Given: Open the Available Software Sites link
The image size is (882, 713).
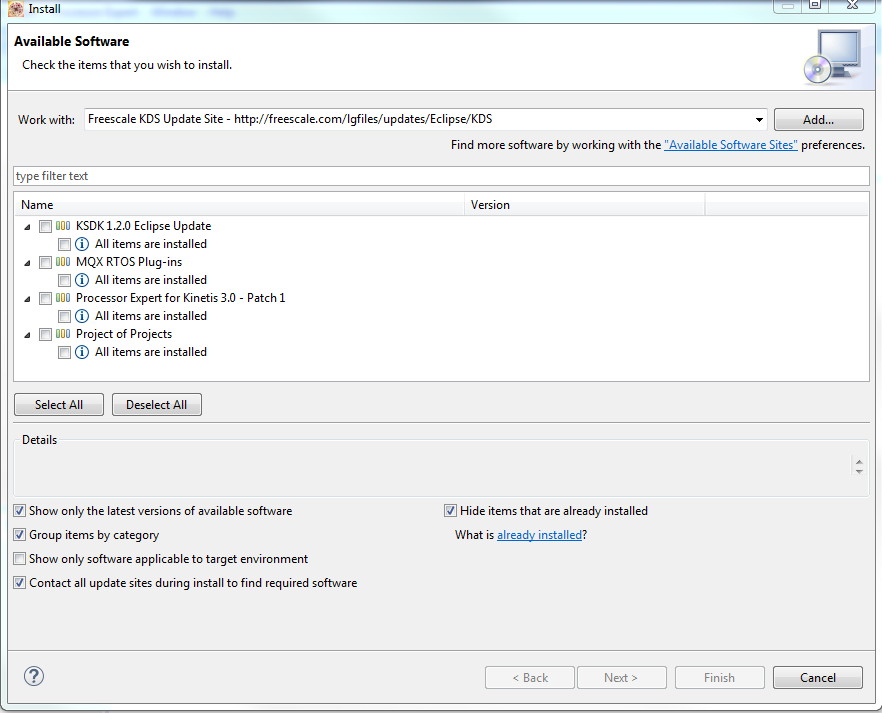Looking at the screenshot, I should (x=731, y=145).
